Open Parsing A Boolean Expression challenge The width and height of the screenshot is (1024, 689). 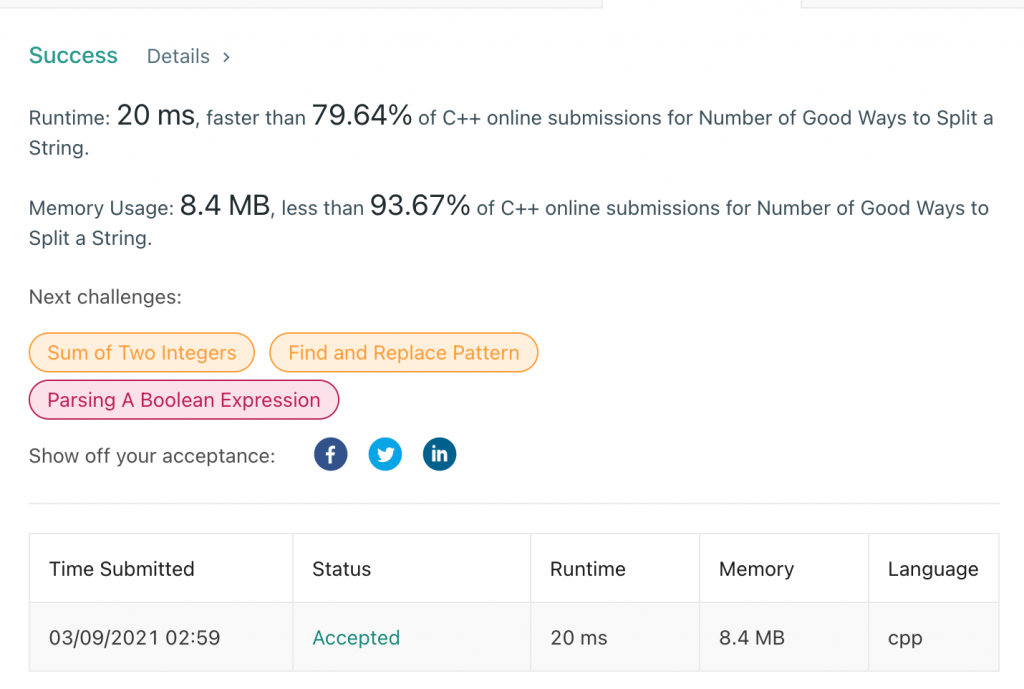click(x=183, y=399)
